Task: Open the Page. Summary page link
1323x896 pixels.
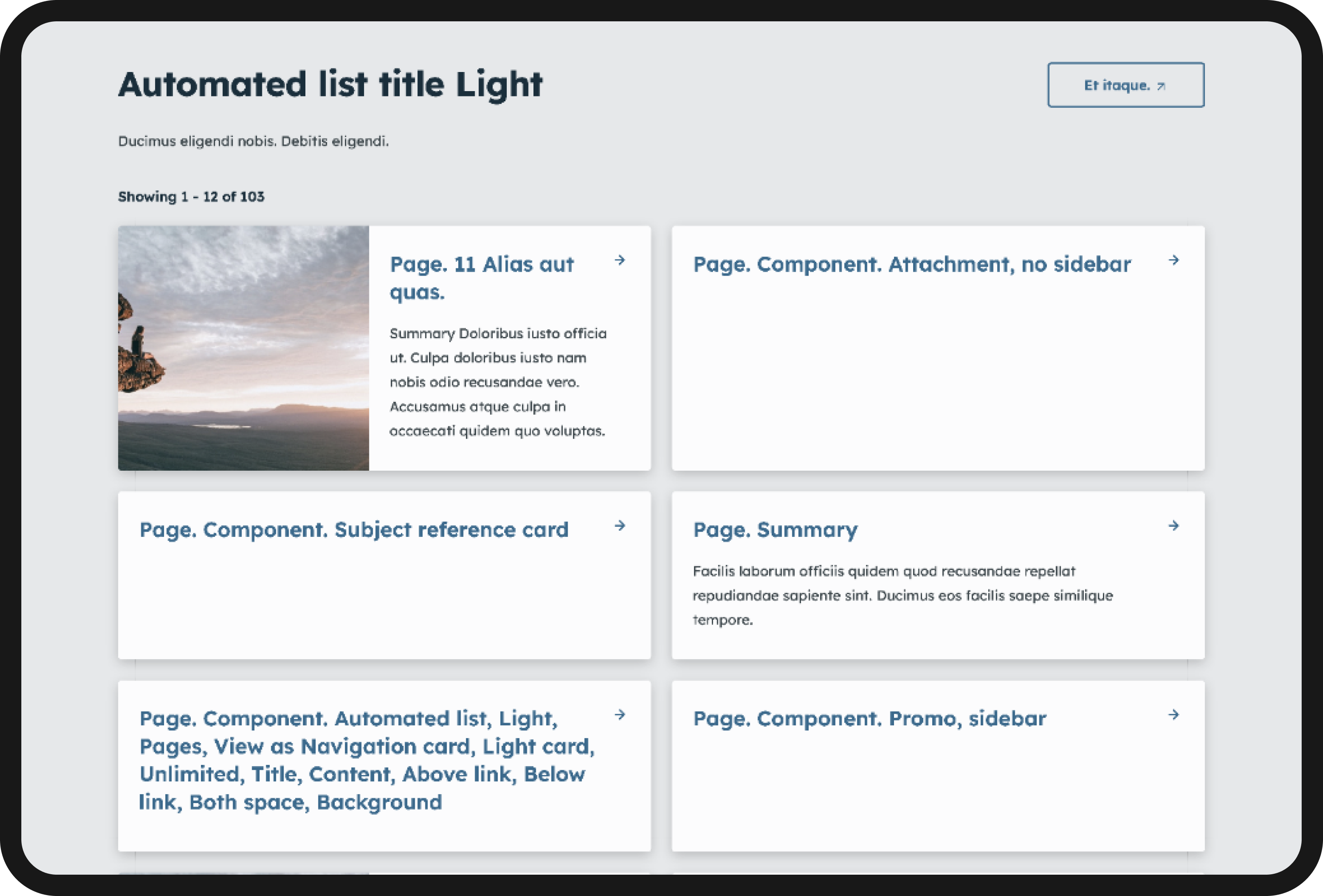Action: 775,529
